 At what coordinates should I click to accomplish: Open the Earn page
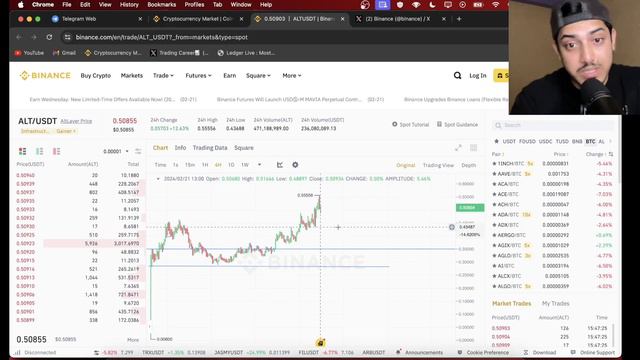click(229, 76)
